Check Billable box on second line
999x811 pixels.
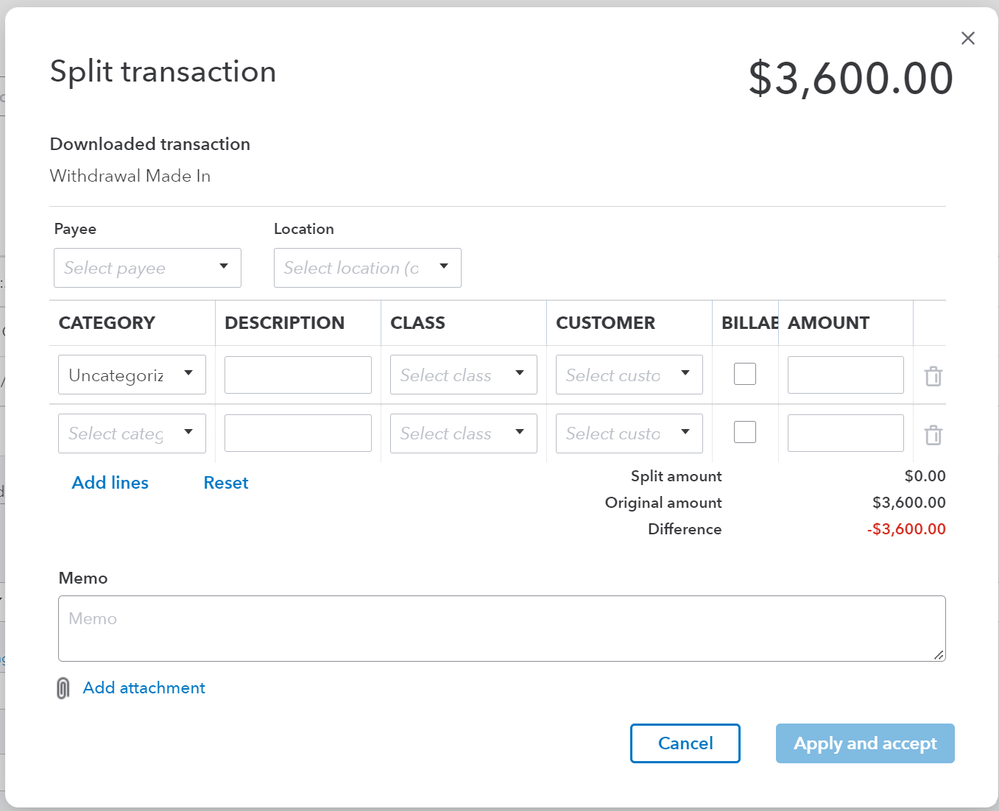coord(745,432)
